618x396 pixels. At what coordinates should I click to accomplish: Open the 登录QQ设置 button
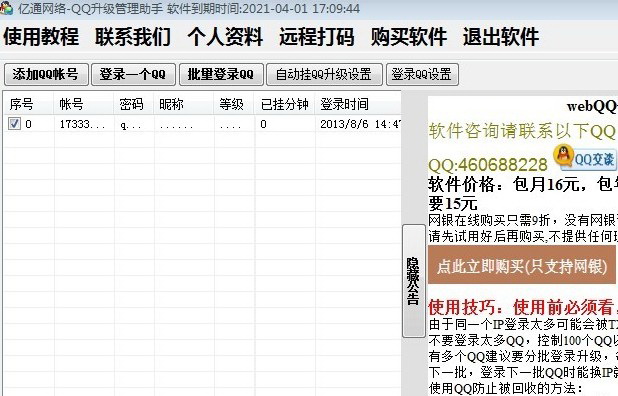point(422,74)
